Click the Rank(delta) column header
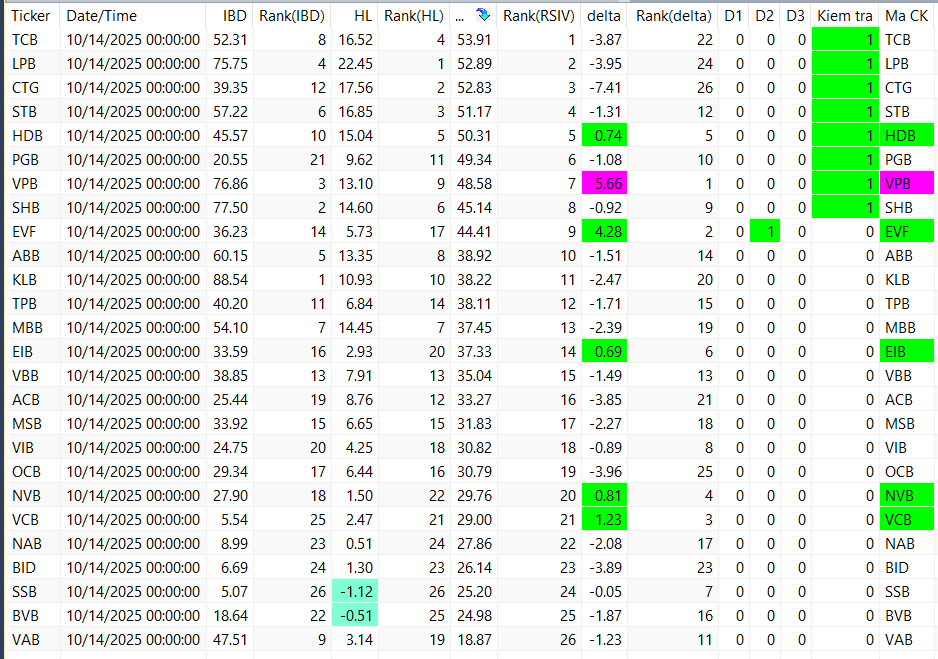The image size is (938, 659). (x=674, y=16)
